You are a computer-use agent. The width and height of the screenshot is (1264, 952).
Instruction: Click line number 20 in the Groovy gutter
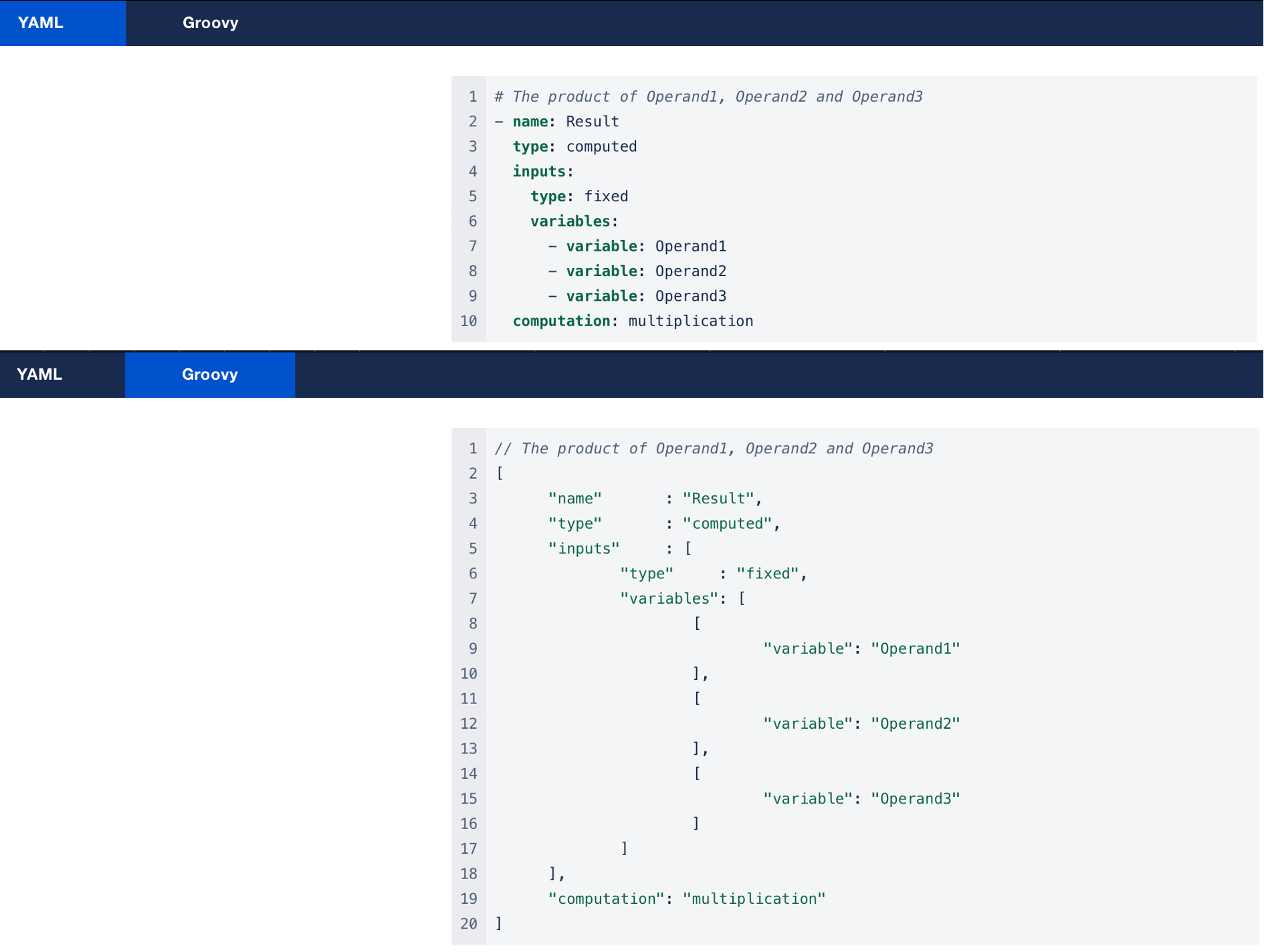click(x=469, y=924)
